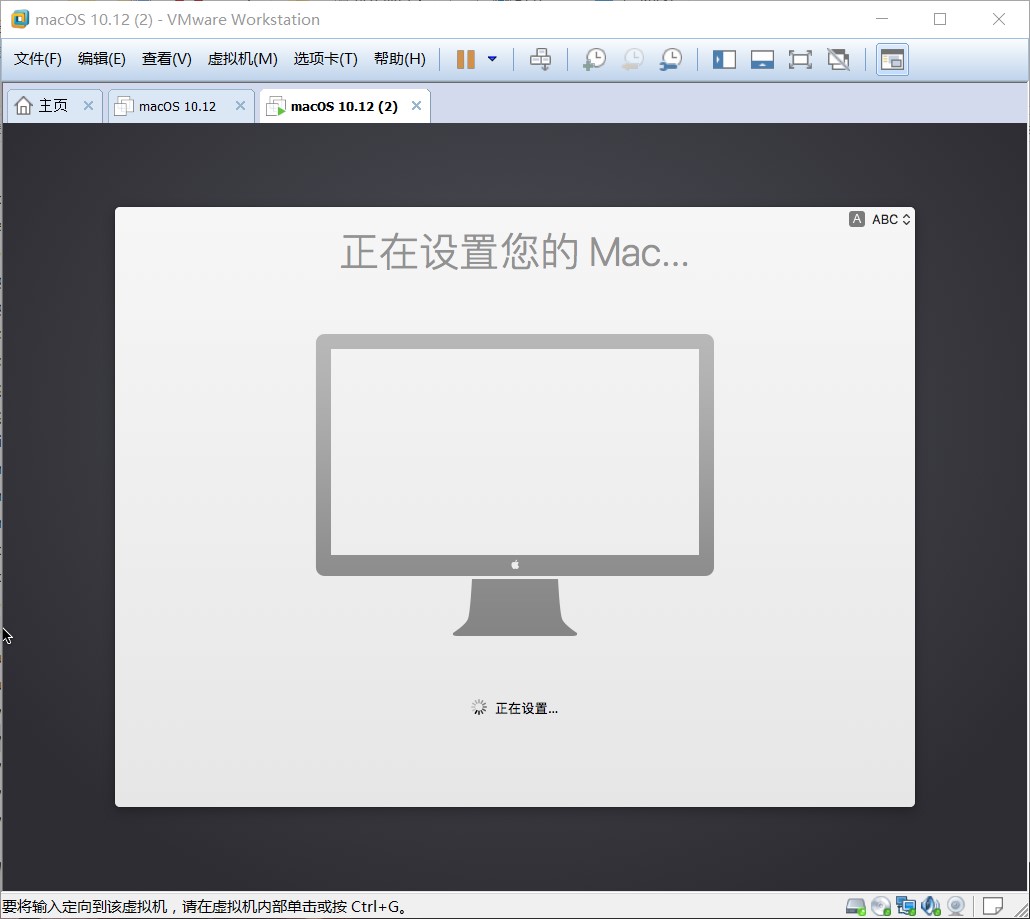Close the VMware Workstation window
Screen dimensions: 1030x919
998,19
